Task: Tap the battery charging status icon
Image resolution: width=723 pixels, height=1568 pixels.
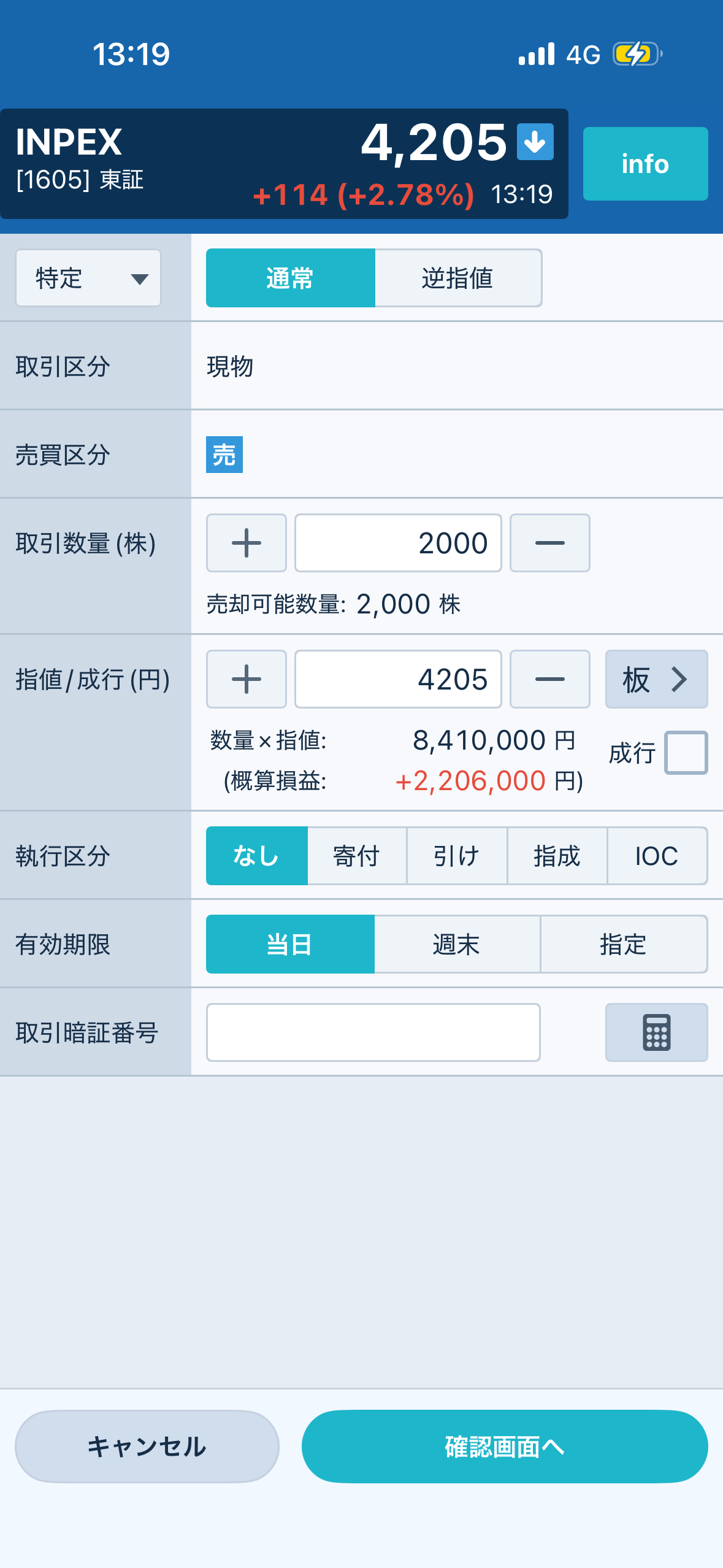Action: pos(637,54)
